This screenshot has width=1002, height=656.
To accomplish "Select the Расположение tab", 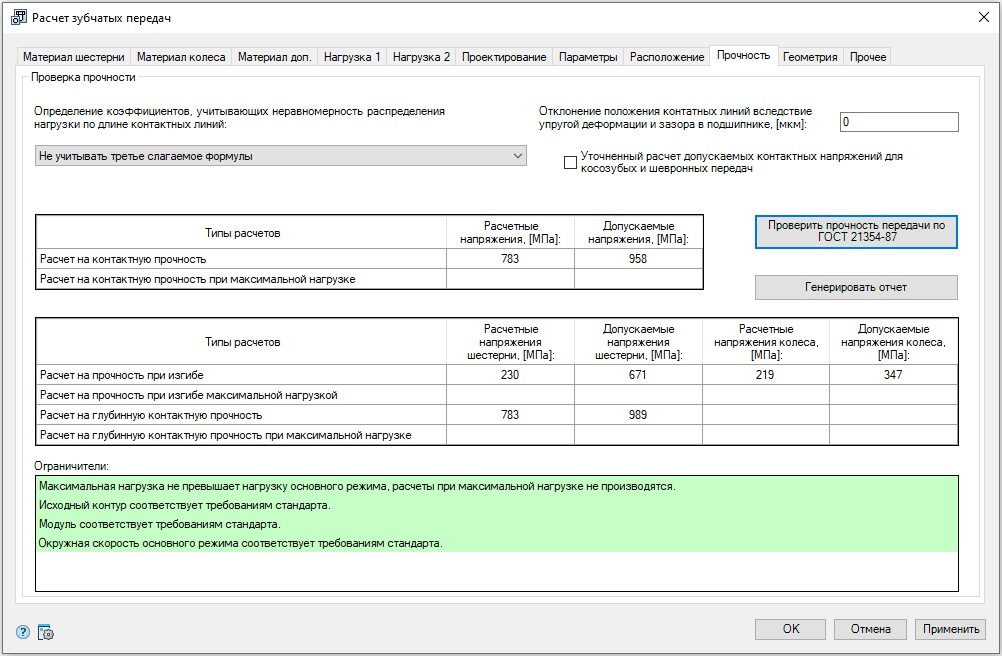I will 667,57.
